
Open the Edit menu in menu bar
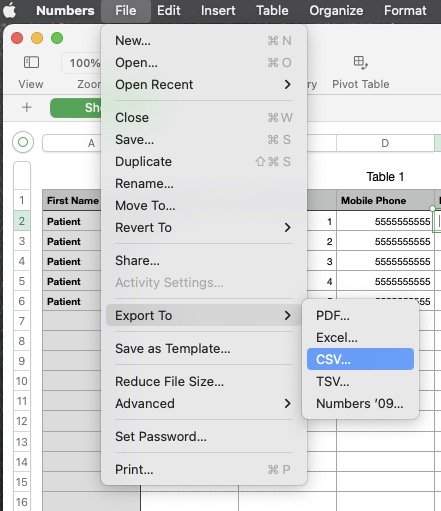[169, 11]
